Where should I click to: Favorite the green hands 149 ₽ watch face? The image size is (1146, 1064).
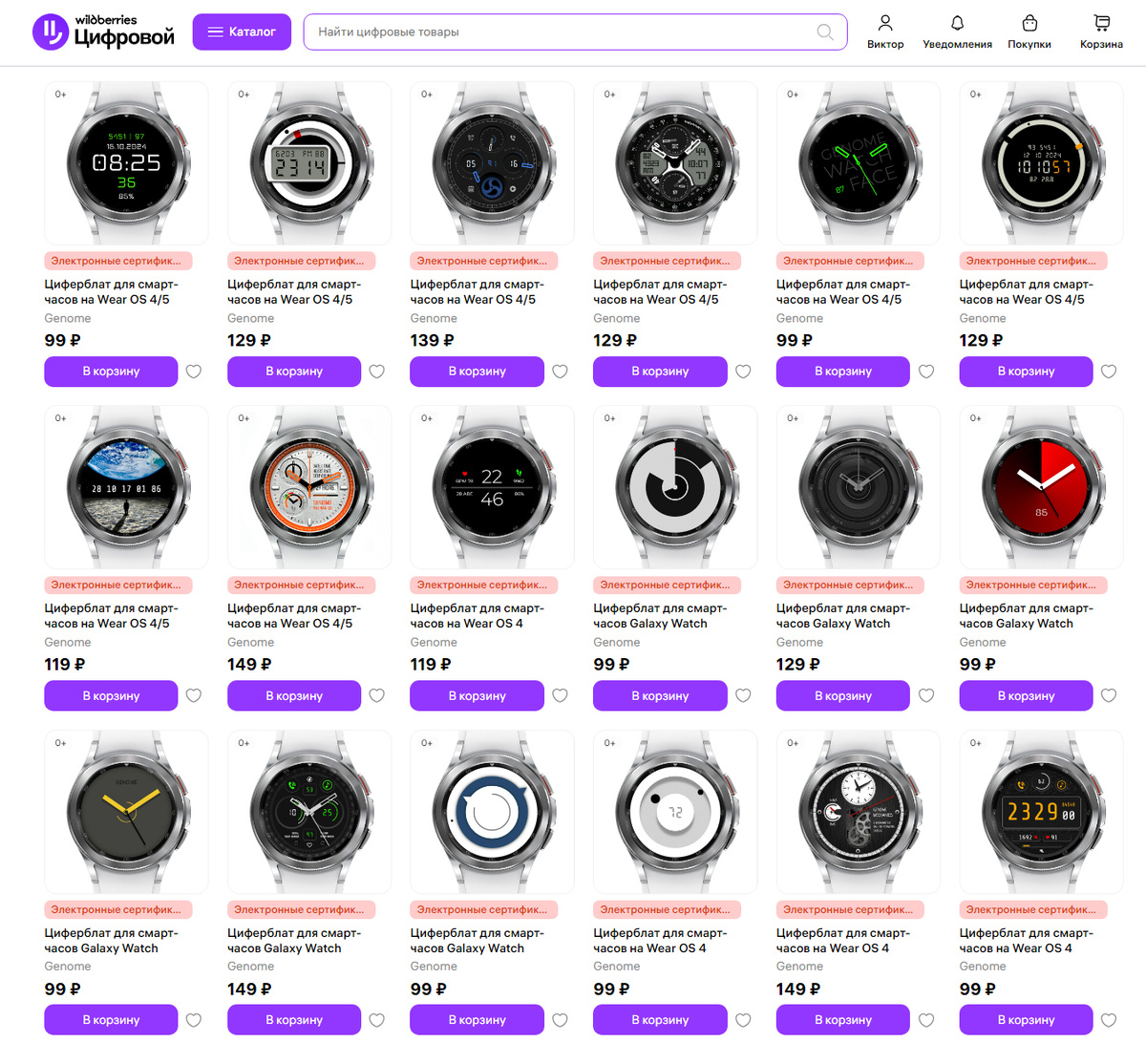click(377, 1020)
